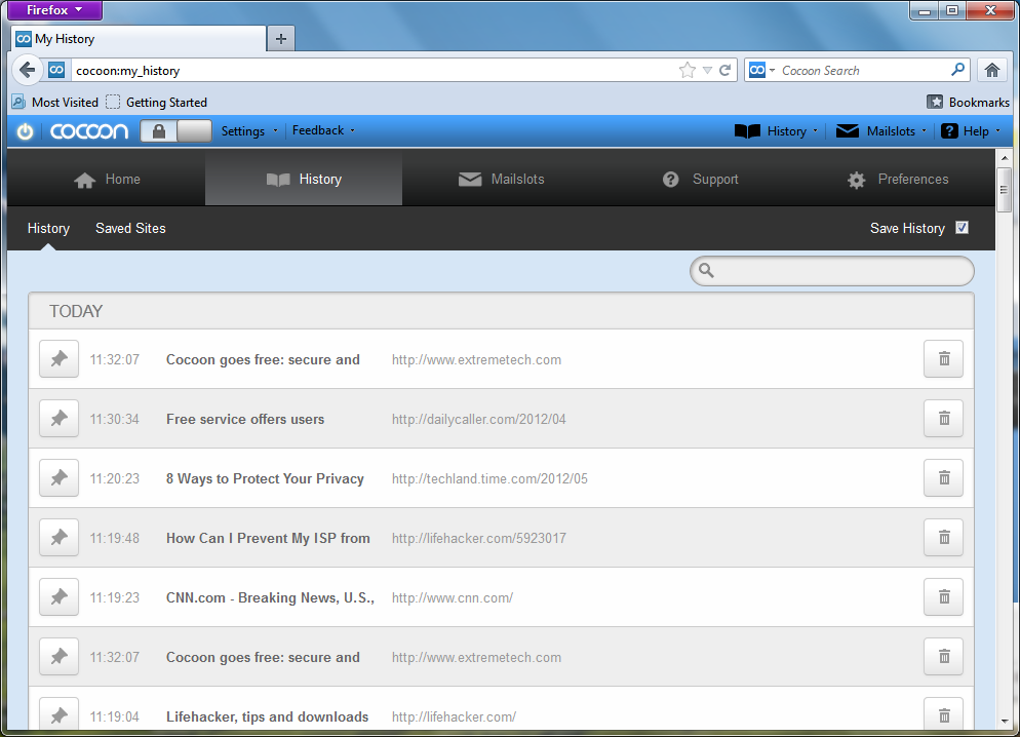Image resolution: width=1020 pixels, height=737 pixels.
Task: Open the Lifehacker, tips and downloads link
Action: (x=267, y=716)
